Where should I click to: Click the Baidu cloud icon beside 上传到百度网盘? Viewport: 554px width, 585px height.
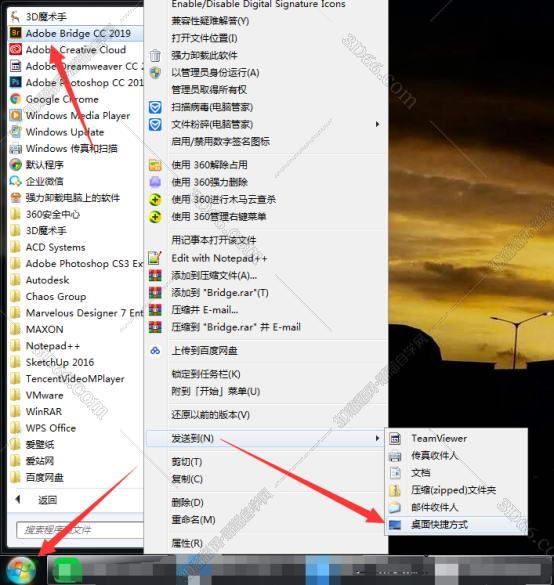click(x=155, y=351)
